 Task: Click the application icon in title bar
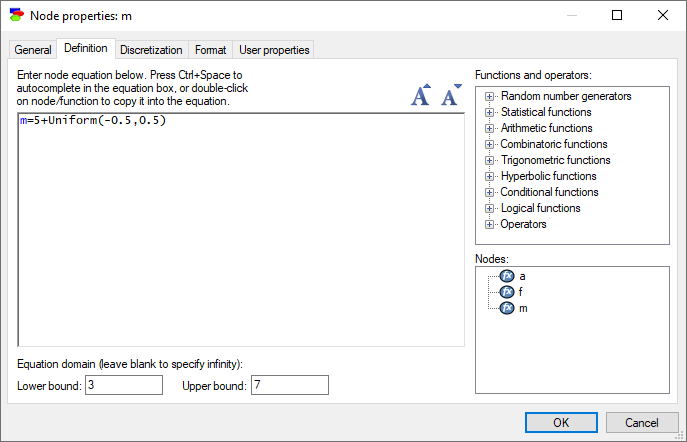click(17, 15)
